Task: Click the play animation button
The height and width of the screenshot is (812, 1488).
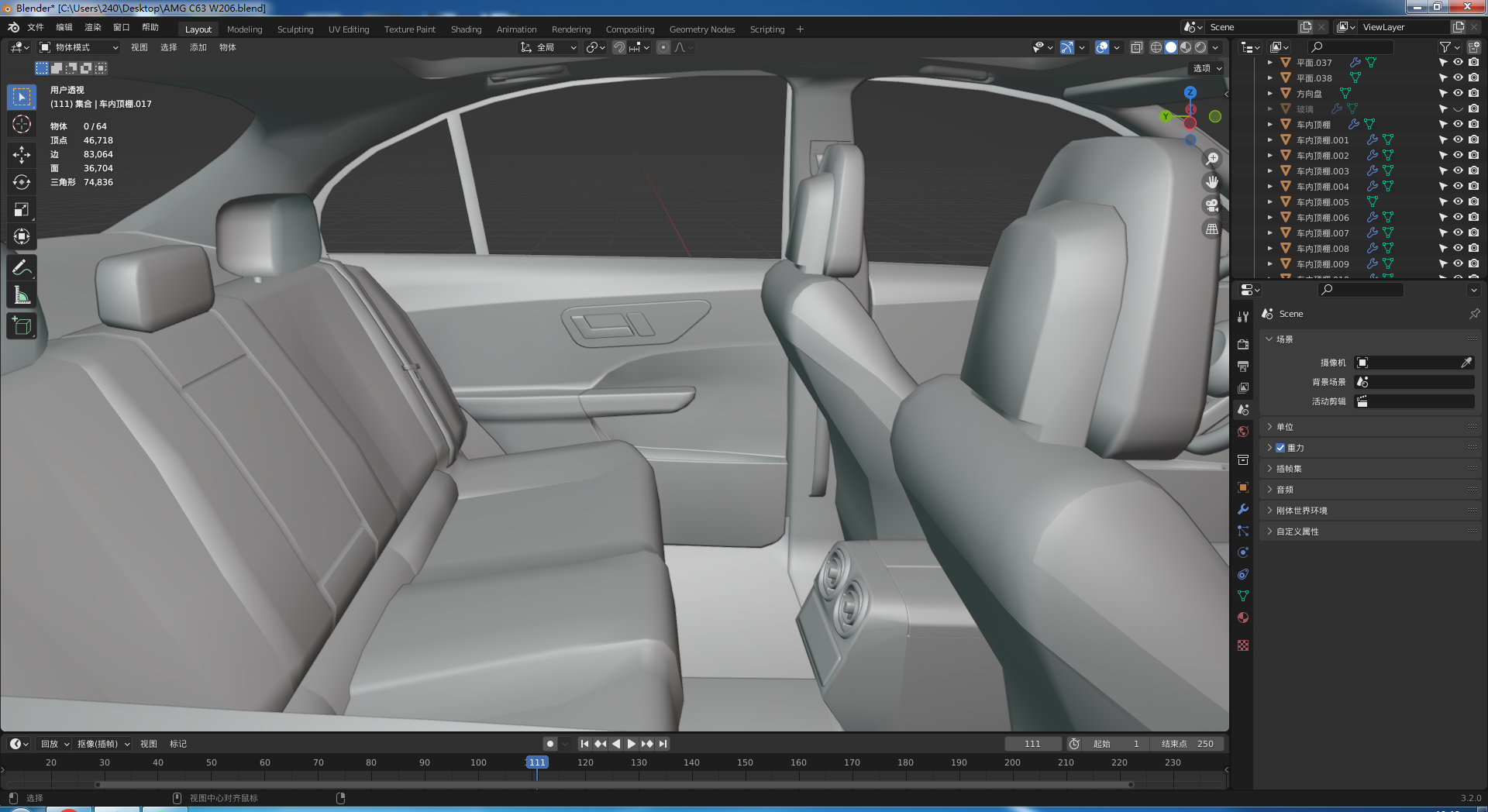Action: [632, 744]
